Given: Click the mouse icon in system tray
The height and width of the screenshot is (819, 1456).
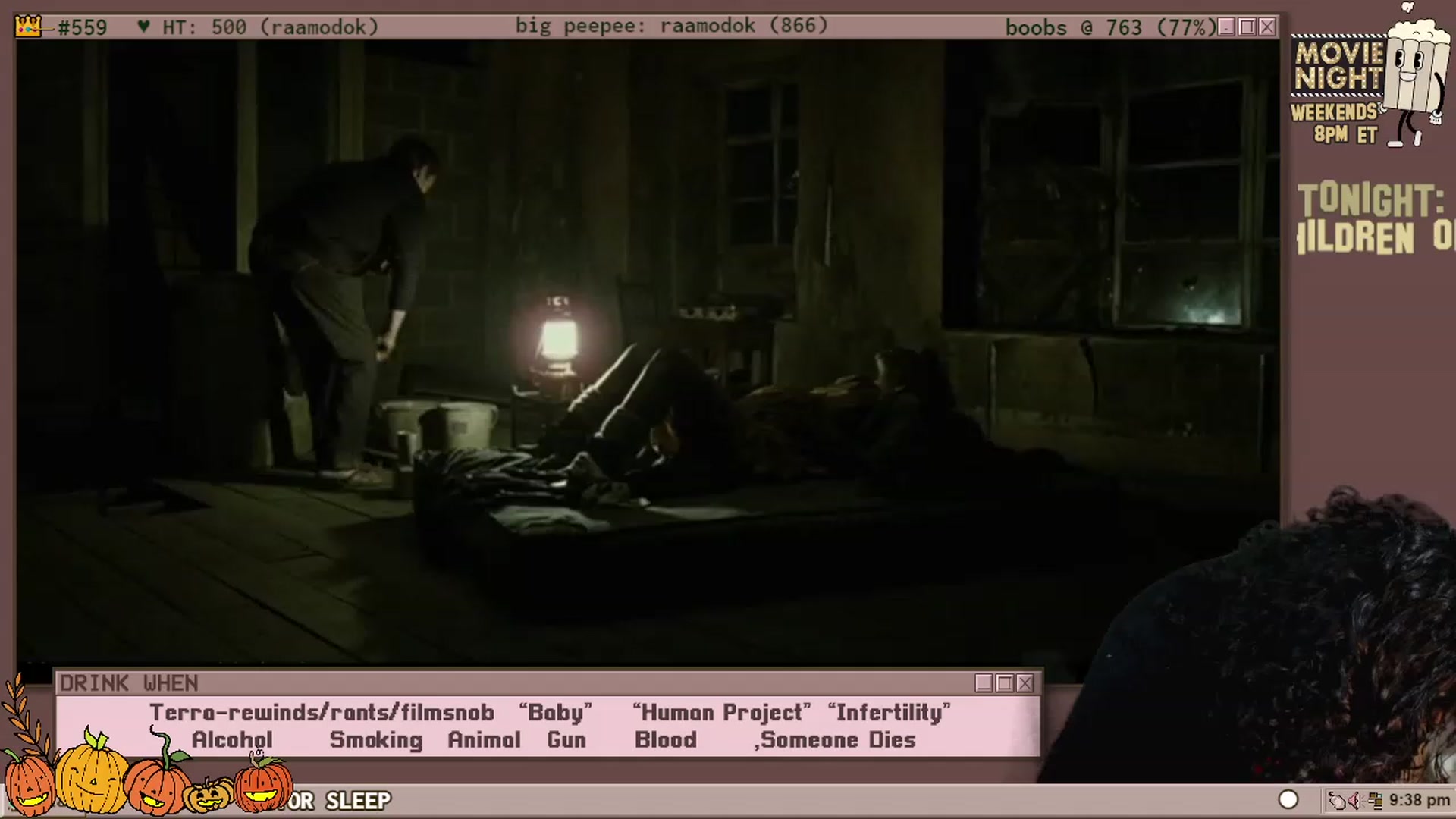Looking at the screenshot, I should 1338,800.
